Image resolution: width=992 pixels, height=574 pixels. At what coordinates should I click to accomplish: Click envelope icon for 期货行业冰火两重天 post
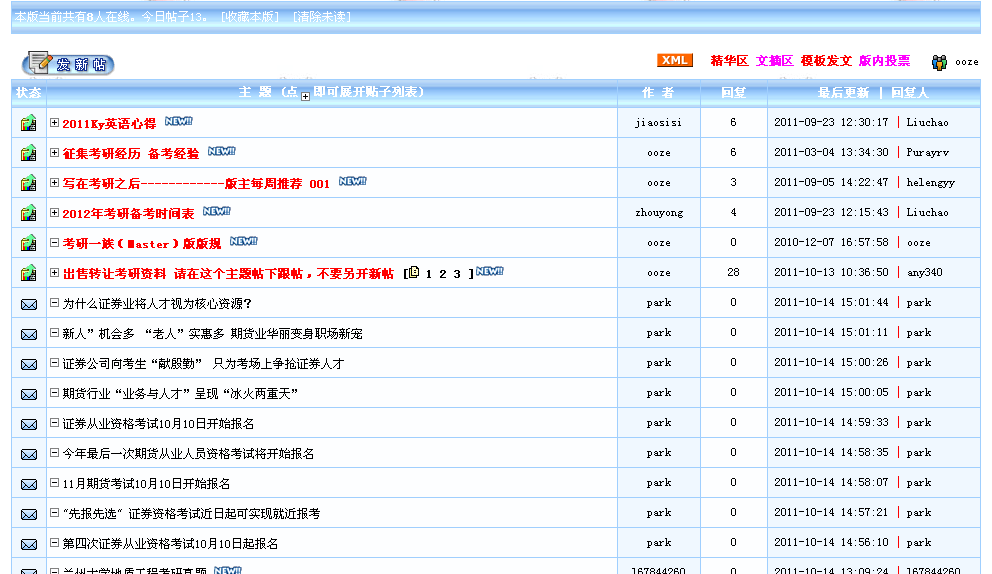tap(29, 394)
